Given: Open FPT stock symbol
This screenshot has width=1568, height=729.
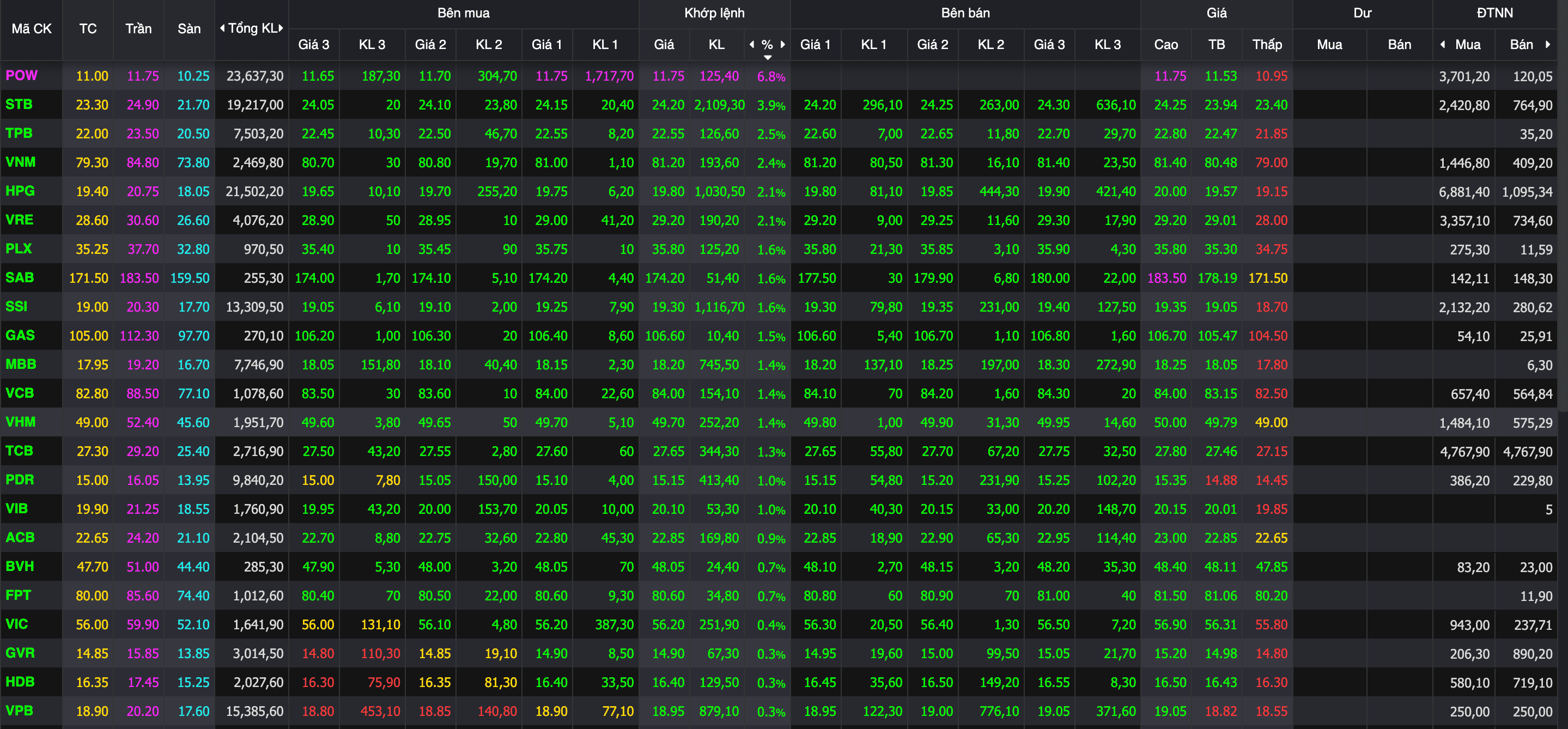Looking at the screenshot, I should pyautogui.click(x=19, y=595).
